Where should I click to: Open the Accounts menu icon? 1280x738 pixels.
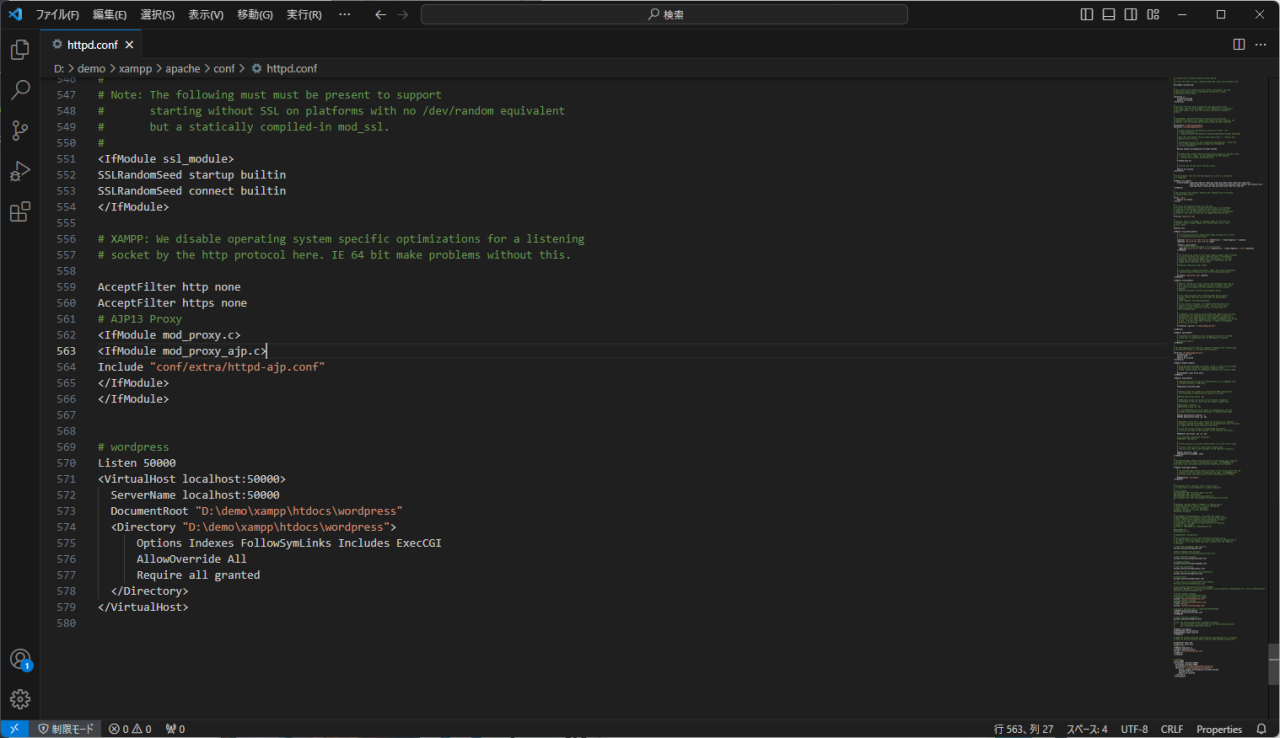[x=20, y=659]
